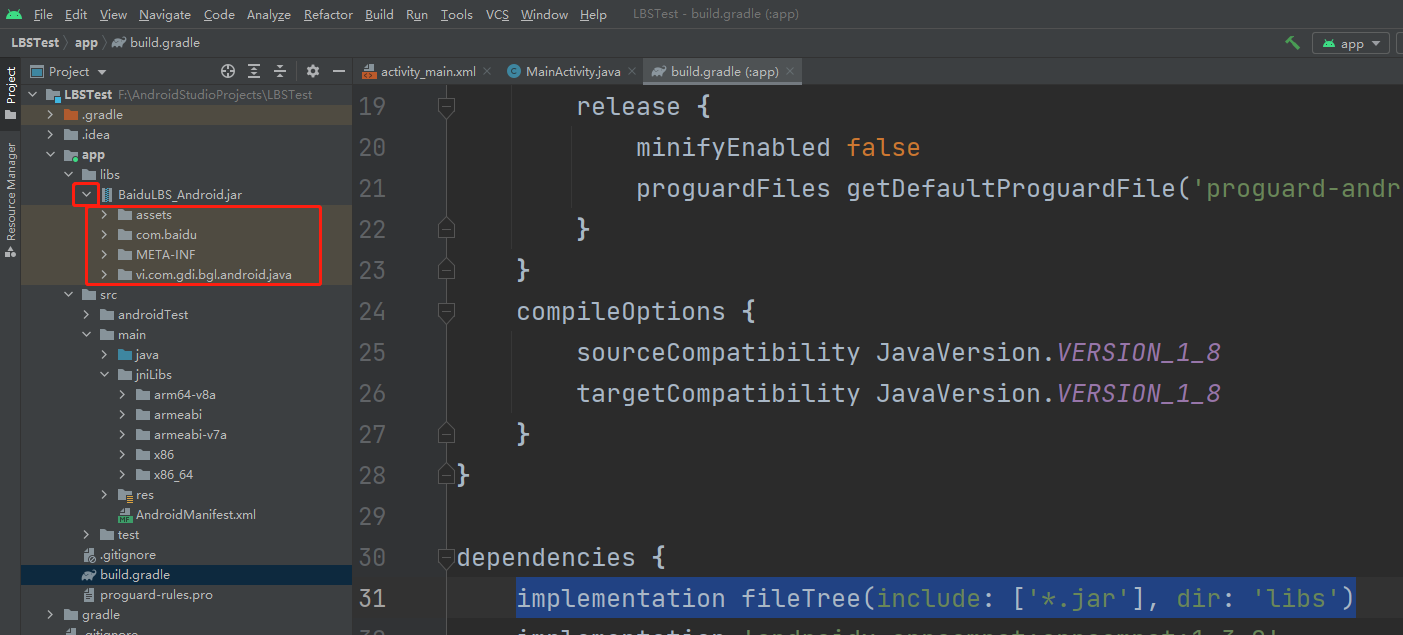
Task: Select the vi.com.gdi.bgl.android.java package row
Action: (214, 274)
